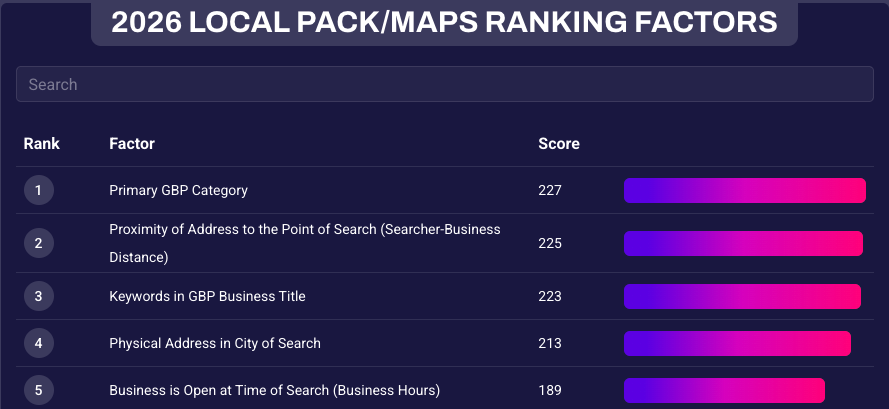889x409 pixels.
Task: Click the Keywords in GBP Title score bar
Action: tap(742, 296)
